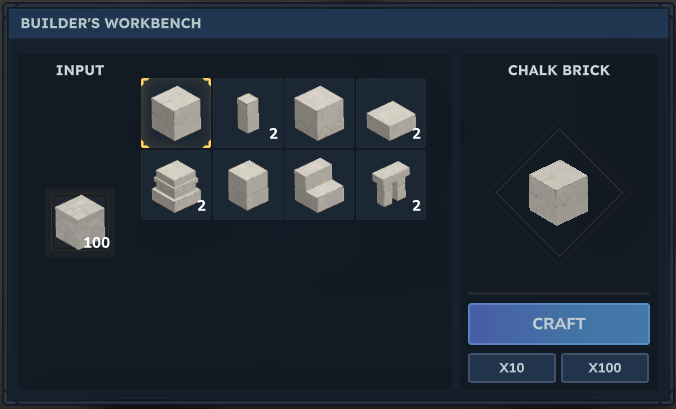Click the Builder's Workbench title bar

click(x=338, y=23)
